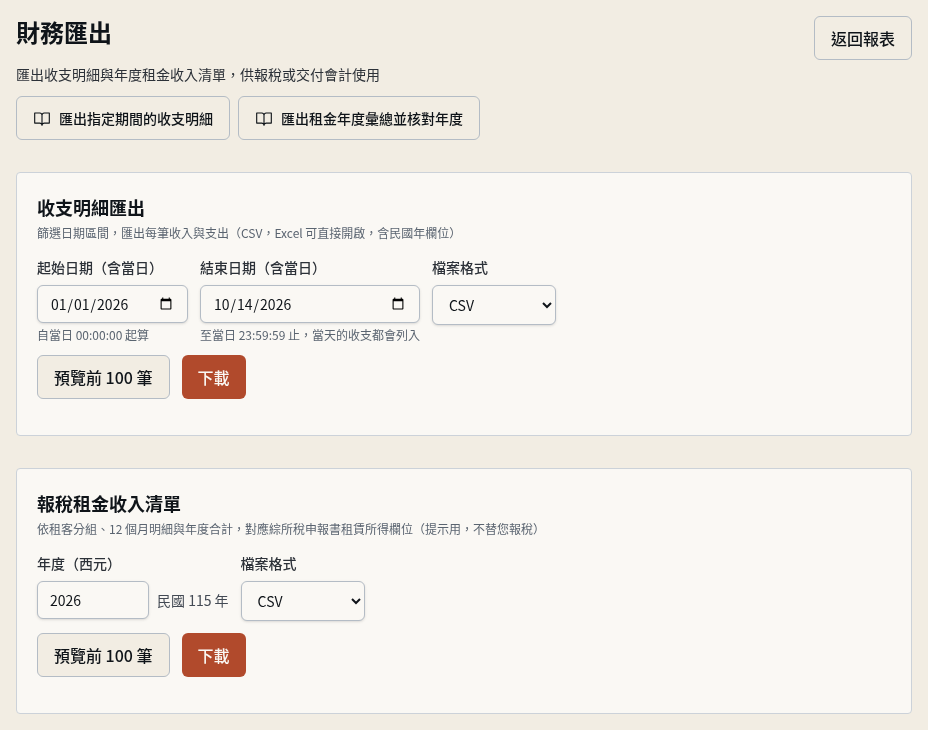Expand 檔案格式 dropdown in 報稅租金收入清單
This screenshot has width=928, height=730.
[x=302, y=601]
